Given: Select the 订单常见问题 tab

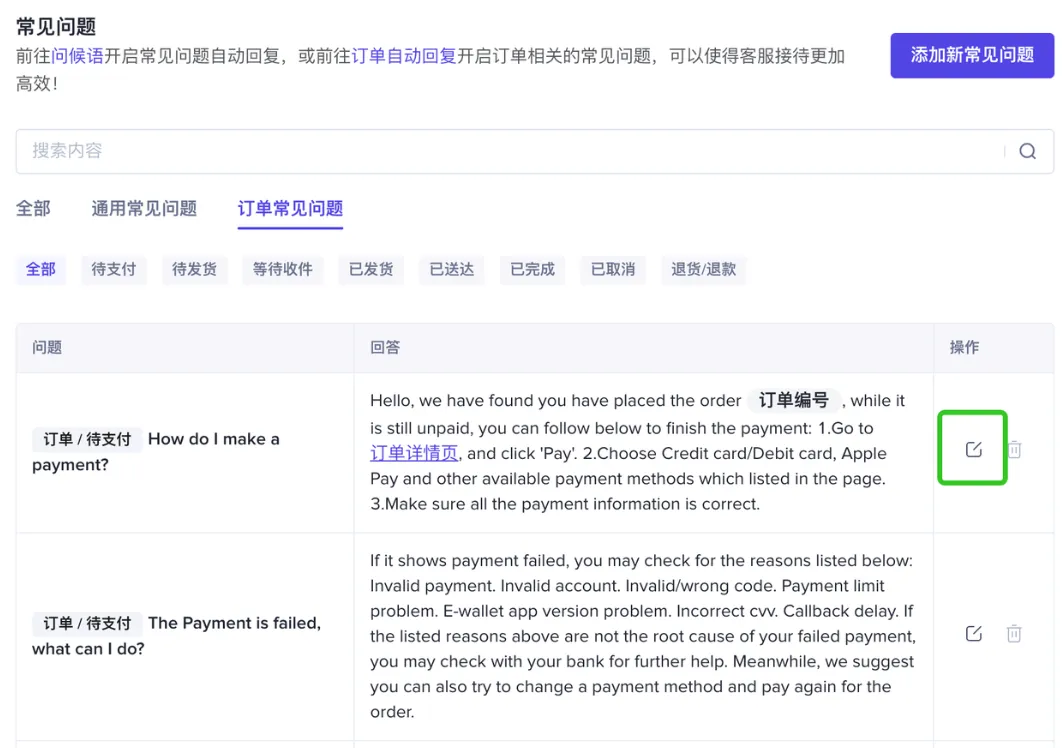Looking at the screenshot, I should (290, 208).
